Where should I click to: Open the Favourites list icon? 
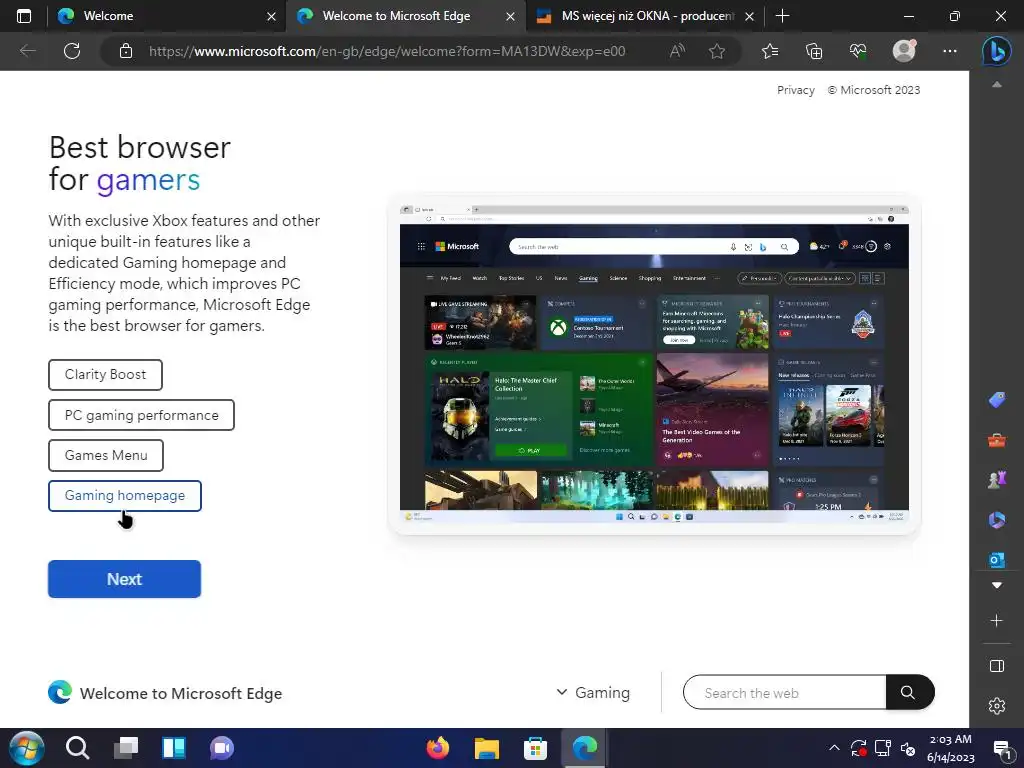pyautogui.click(x=770, y=51)
